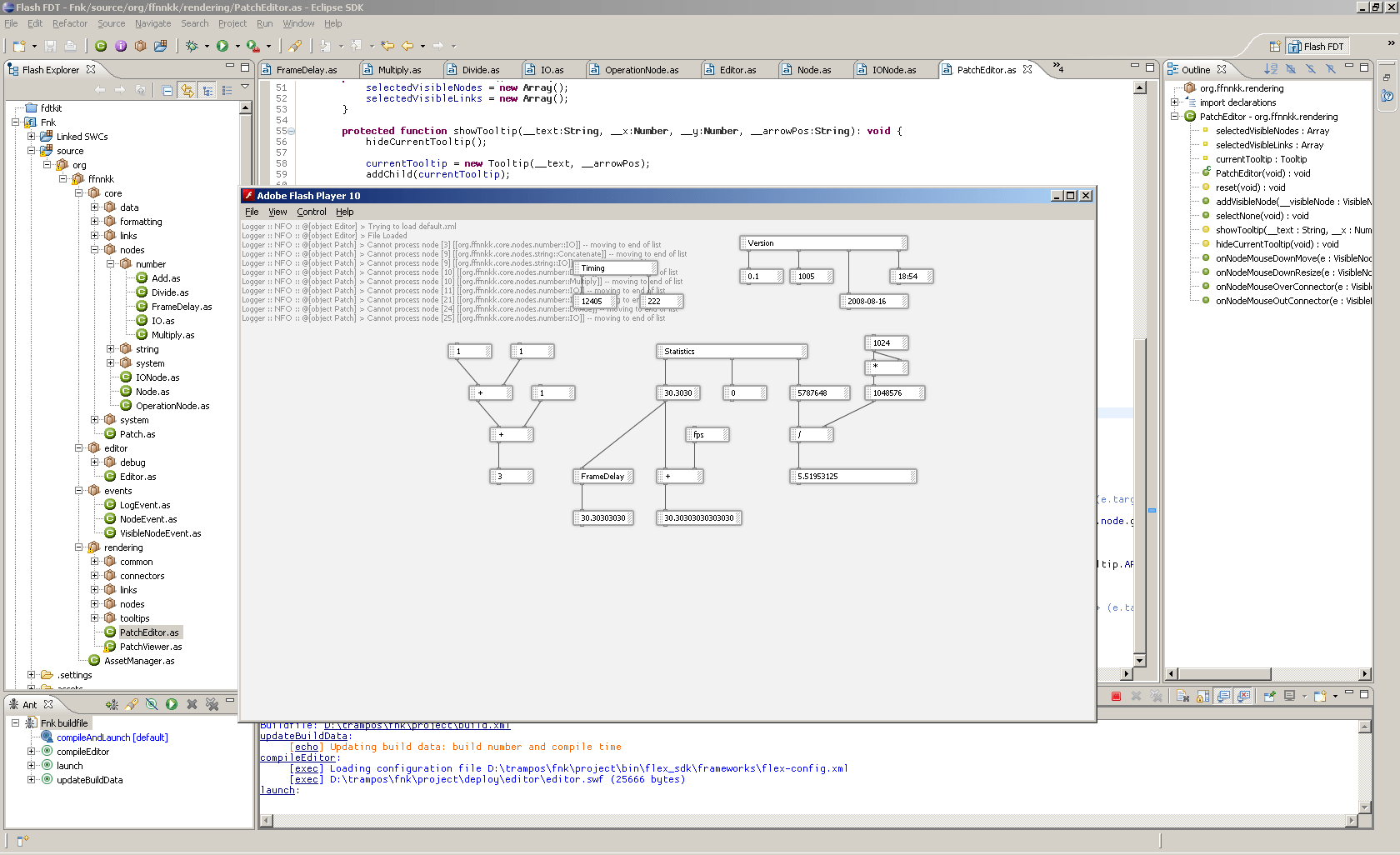Open Control menu in Flash Player
This screenshot has height=855, width=1400.
click(312, 212)
